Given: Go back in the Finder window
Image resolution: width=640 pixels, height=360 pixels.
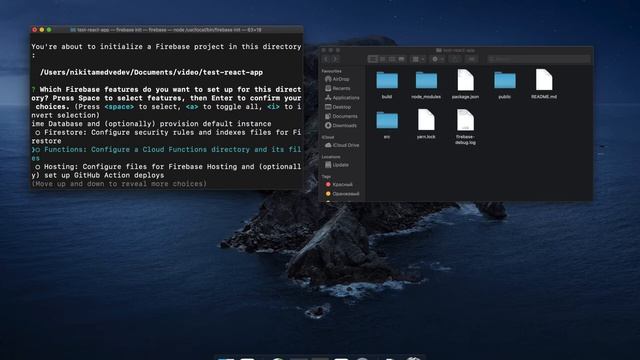Looking at the screenshot, I should [326, 60].
